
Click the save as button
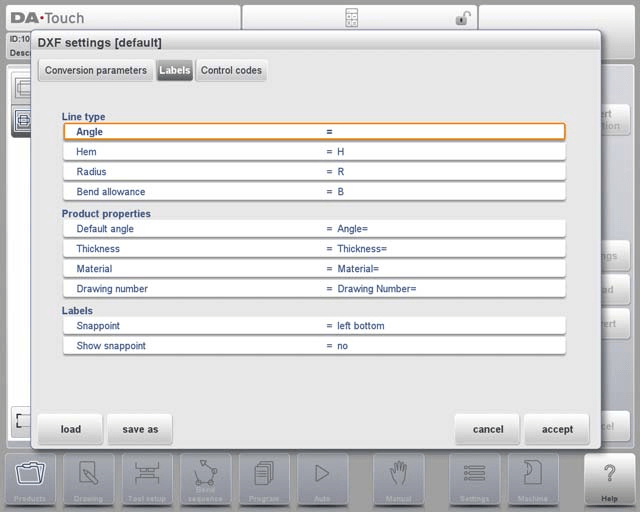click(x=140, y=429)
